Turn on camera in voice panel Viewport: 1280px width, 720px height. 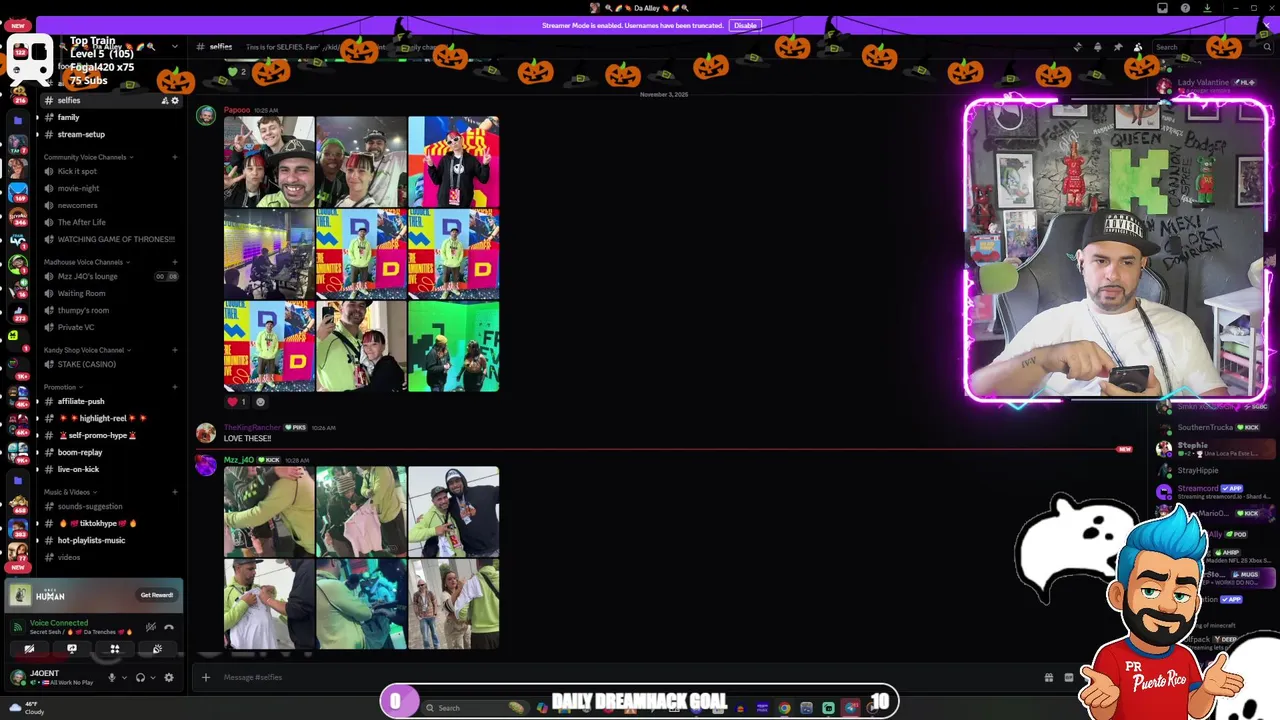pyautogui.click(x=29, y=649)
